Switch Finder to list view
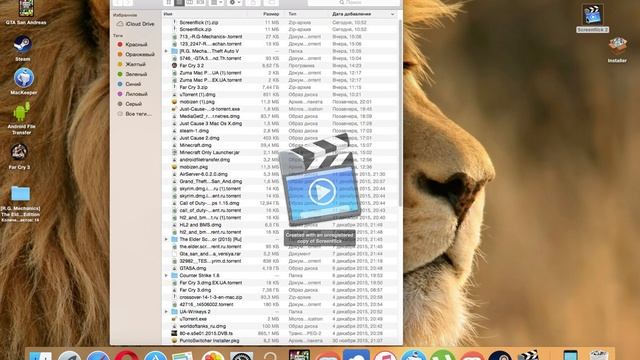This screenshot has width=640, height=360. coord(179,2)
